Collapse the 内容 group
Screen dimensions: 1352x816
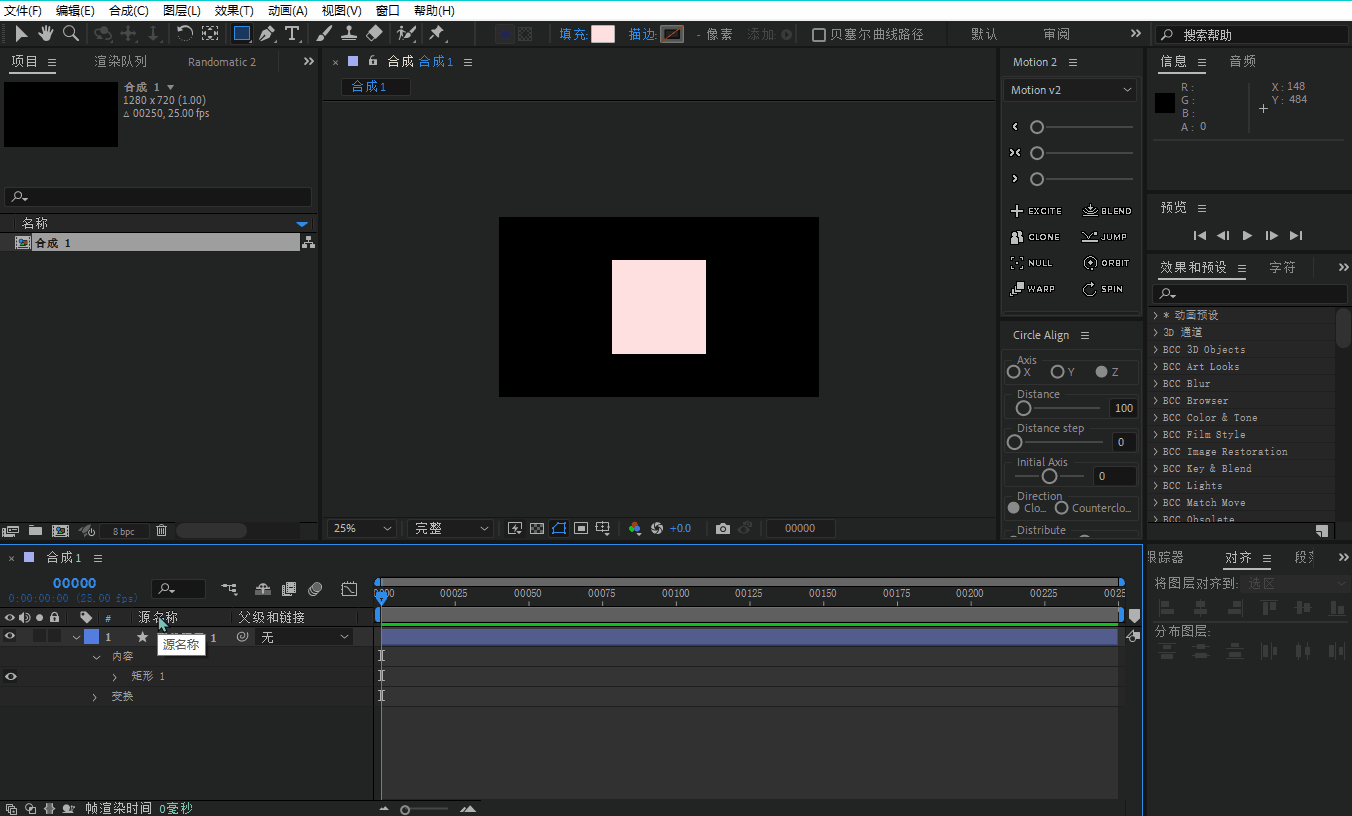(97, 657)
